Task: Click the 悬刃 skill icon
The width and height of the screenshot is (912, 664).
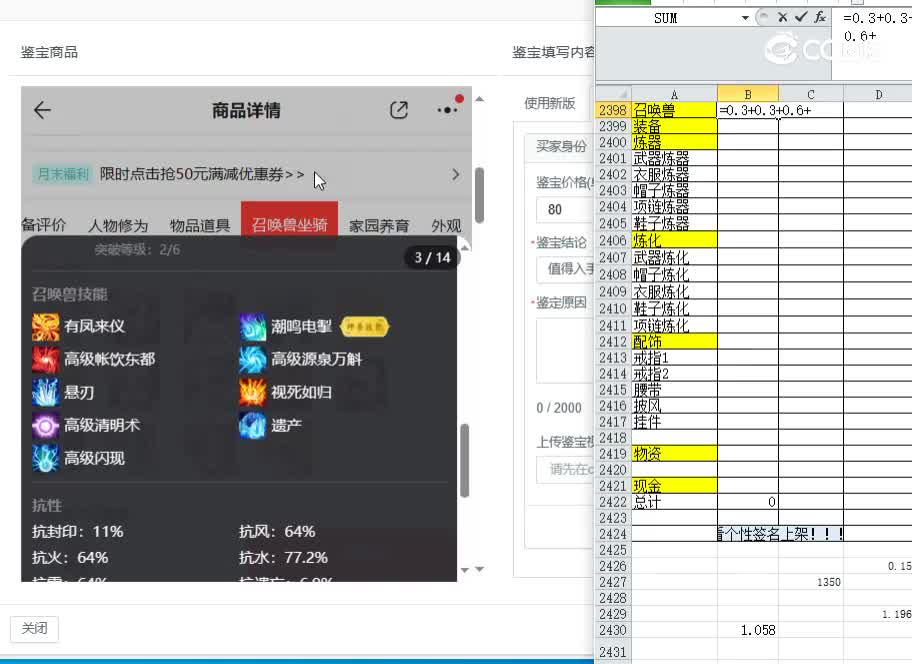Action: coord(45,392)
